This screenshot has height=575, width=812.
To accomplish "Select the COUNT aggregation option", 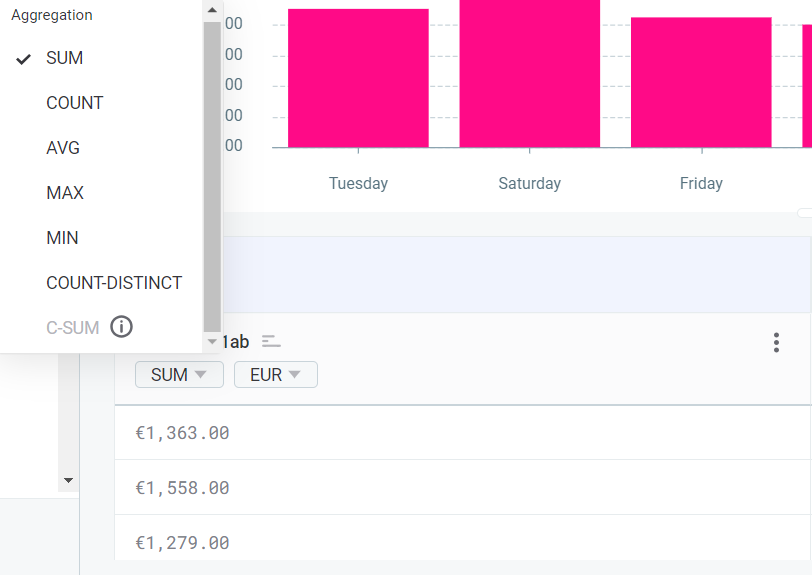I will click(75, 103).
